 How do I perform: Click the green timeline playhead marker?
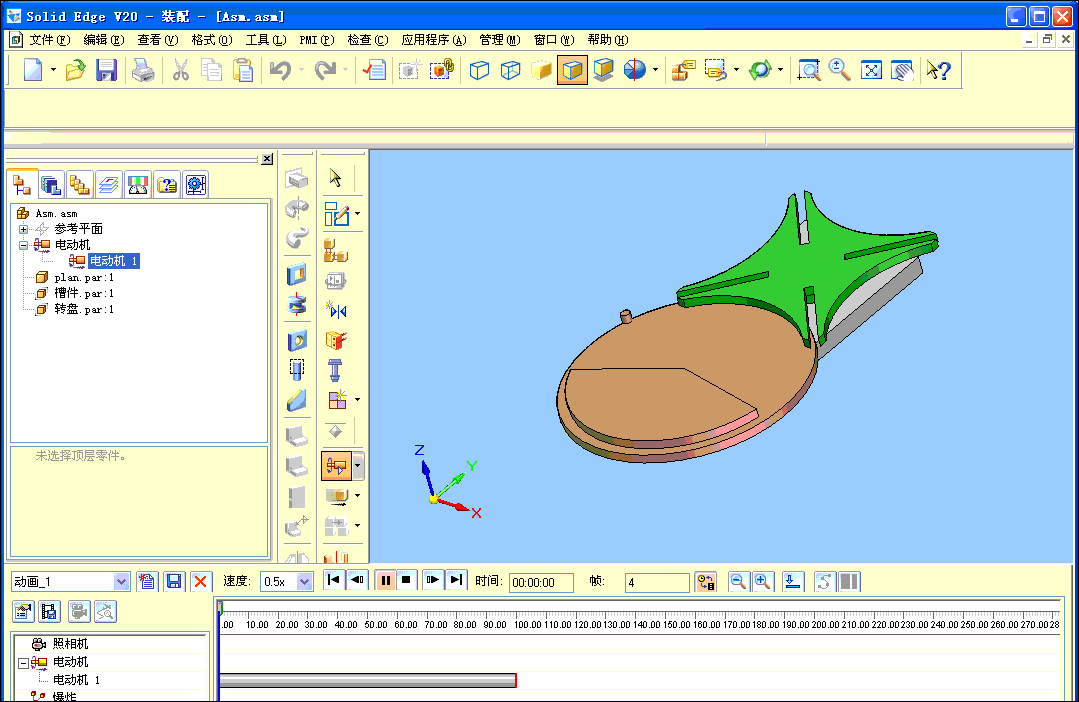pyautogui.click(x=220, y=606)
